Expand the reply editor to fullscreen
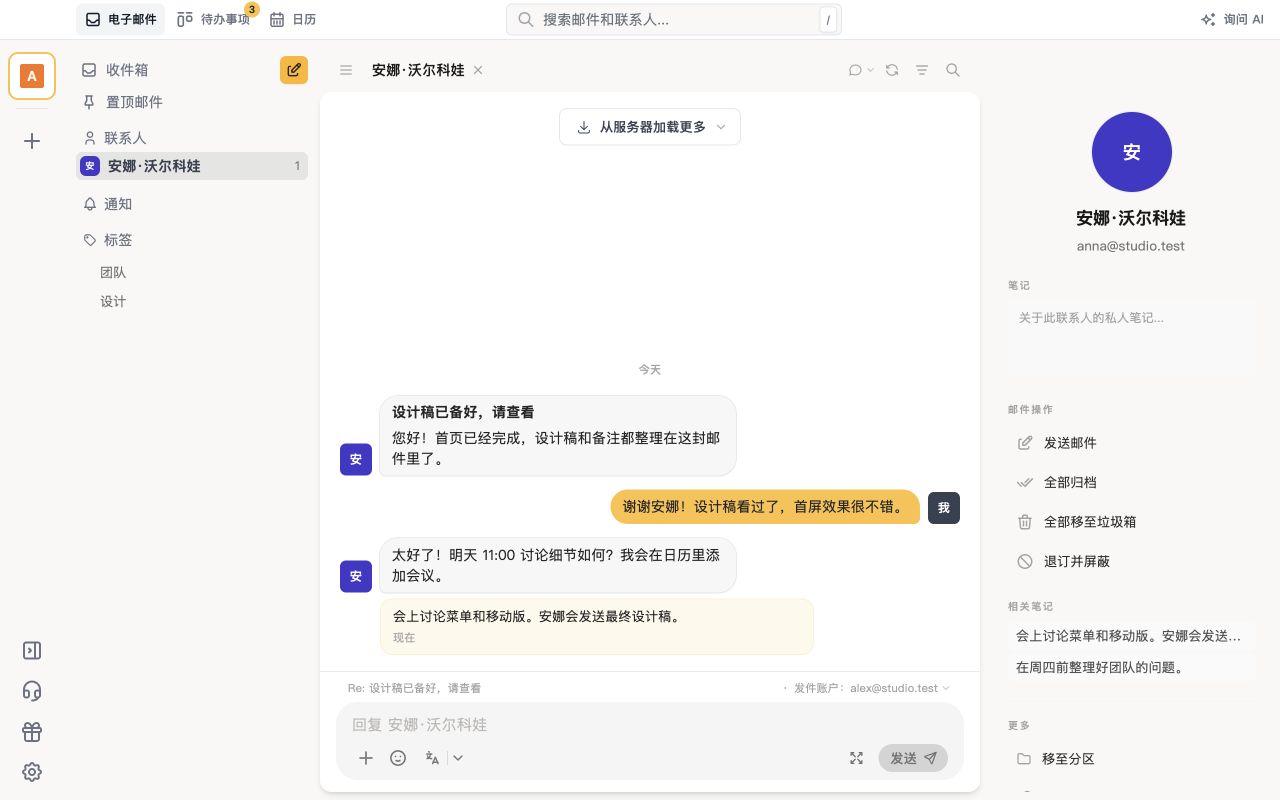The width and height of the screenshot is (1280, 800). (856, 758)
